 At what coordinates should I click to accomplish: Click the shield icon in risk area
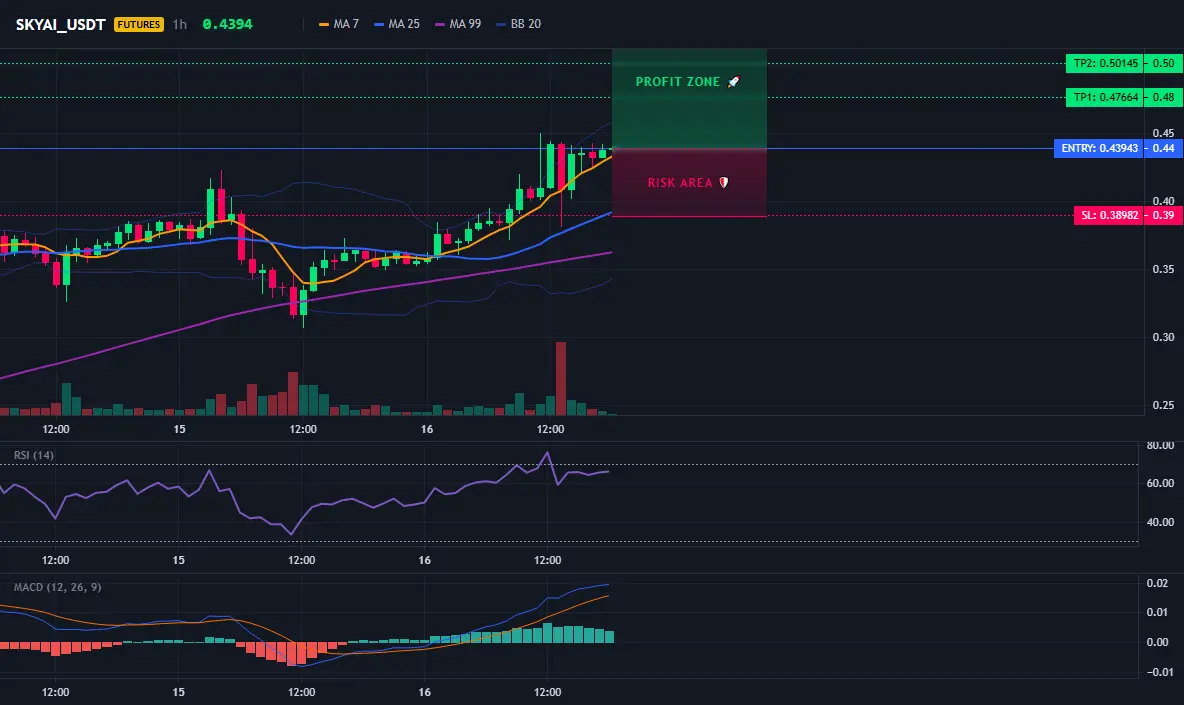click(x=723, y=183)
